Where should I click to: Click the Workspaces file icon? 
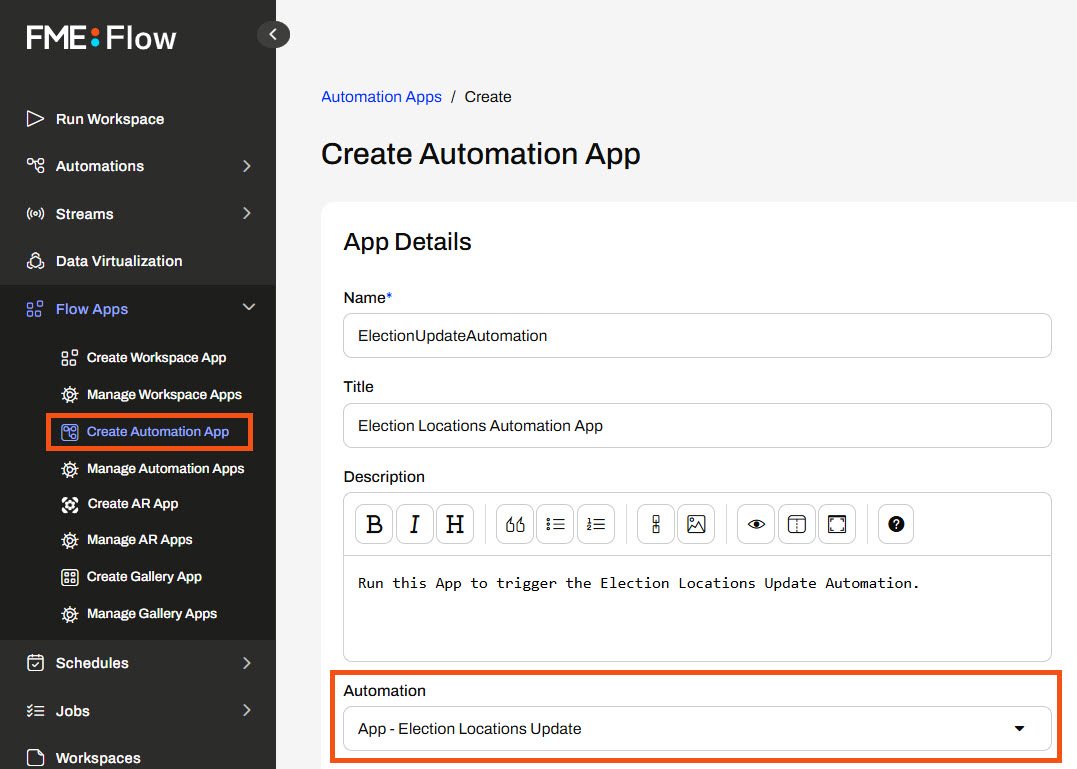pos(35,758)
